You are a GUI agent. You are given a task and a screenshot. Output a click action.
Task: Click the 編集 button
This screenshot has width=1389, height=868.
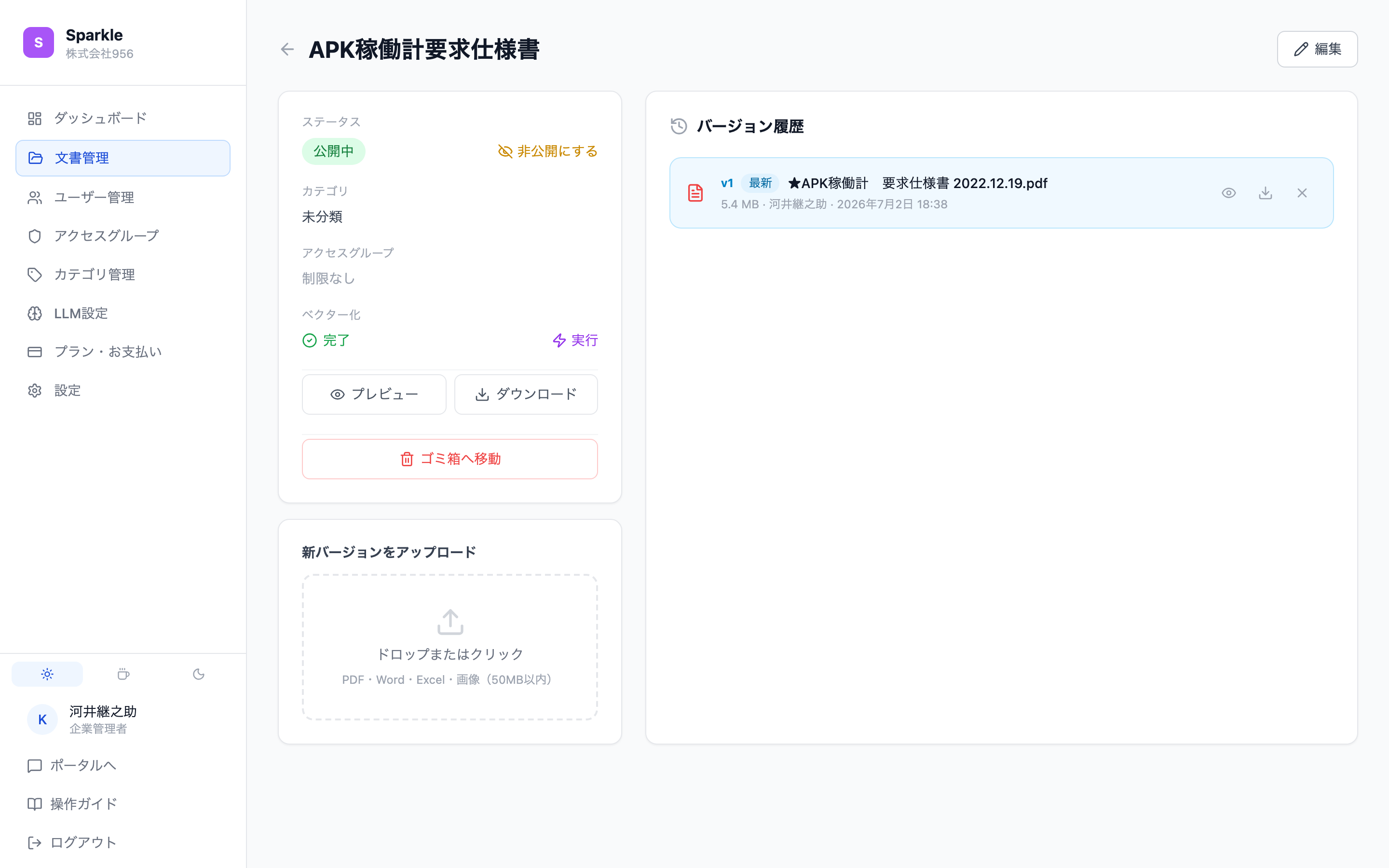(1317, 49)
